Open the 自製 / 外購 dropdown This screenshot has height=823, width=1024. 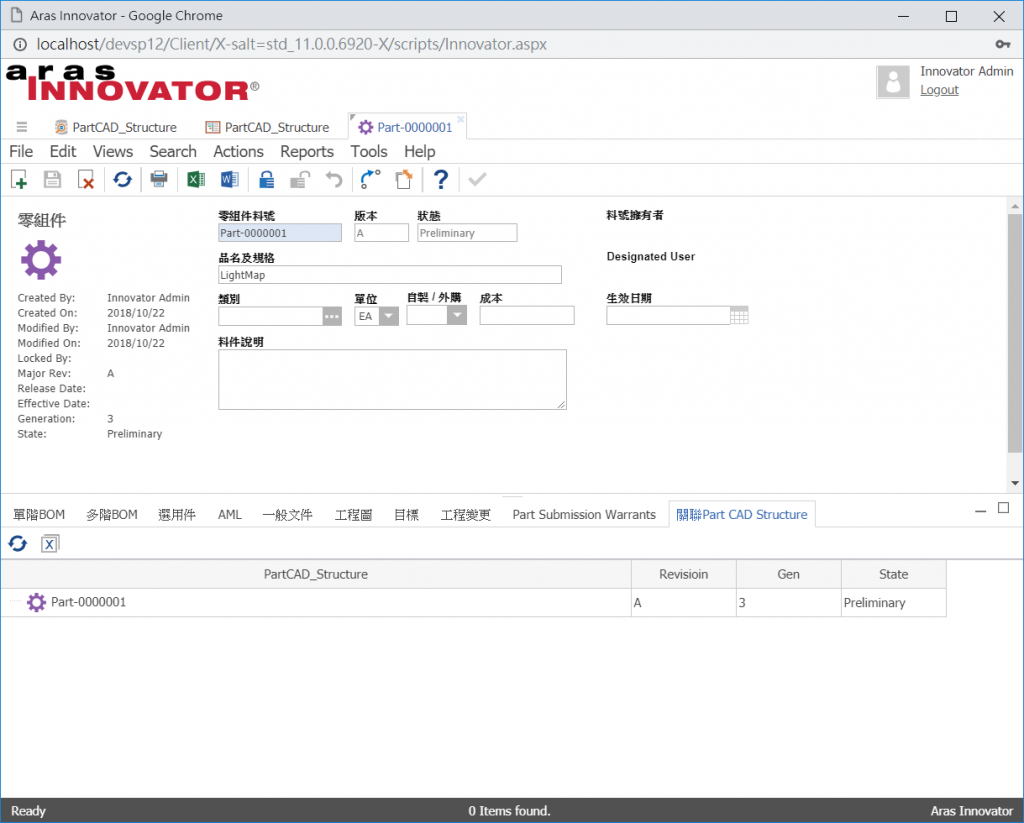coord(456,315)
